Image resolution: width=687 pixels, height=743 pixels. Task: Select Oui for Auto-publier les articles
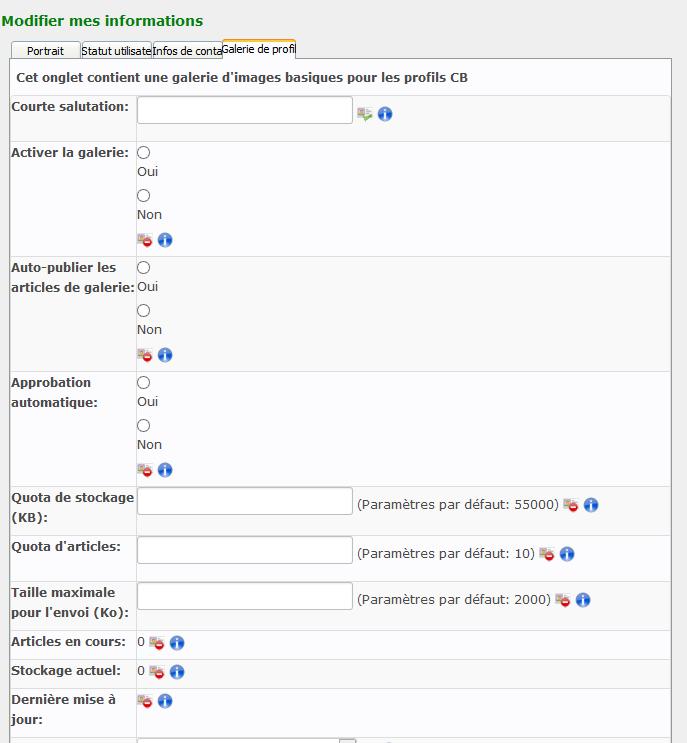click(144, 268)
